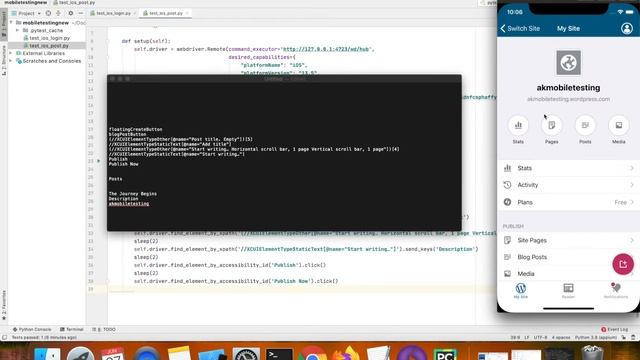Viewport: 640px width, 360px height.
Task: Go back via Switch Site
Action: click(x=520, y=29)
